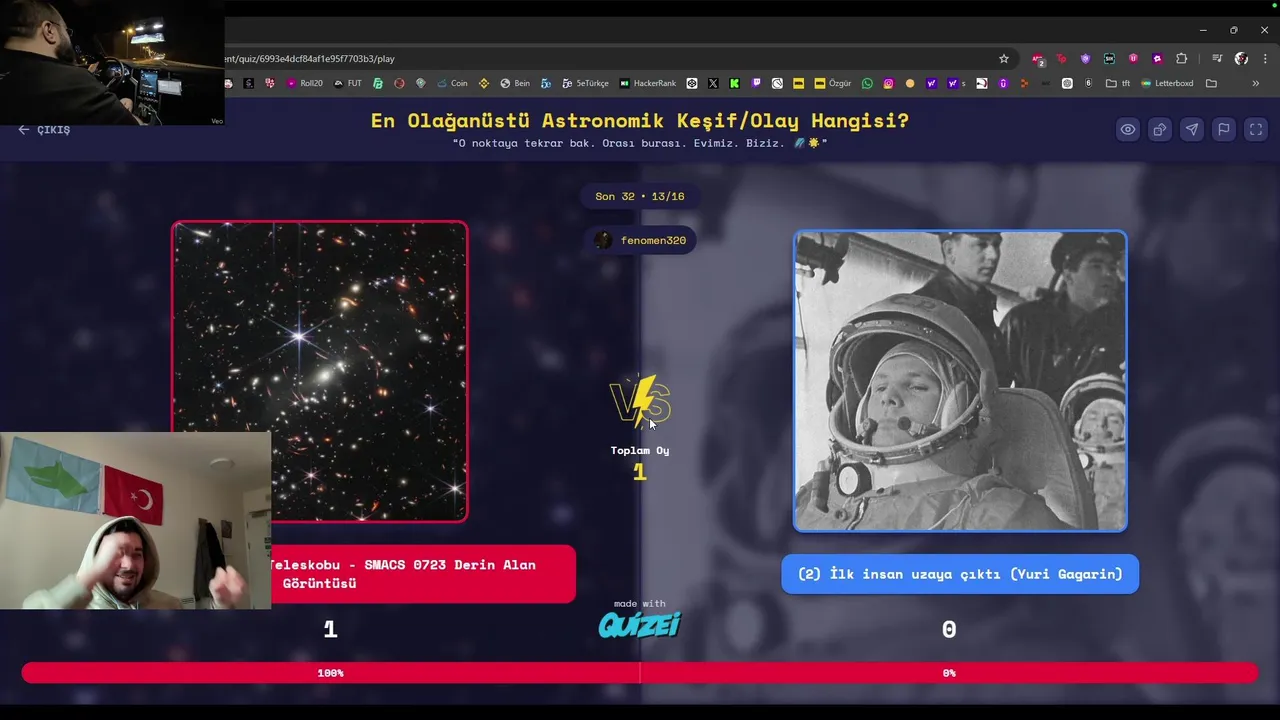Select the deep field galaxy image card
Viewport: 1280px width, 720px height.
[x=319, y=371]
